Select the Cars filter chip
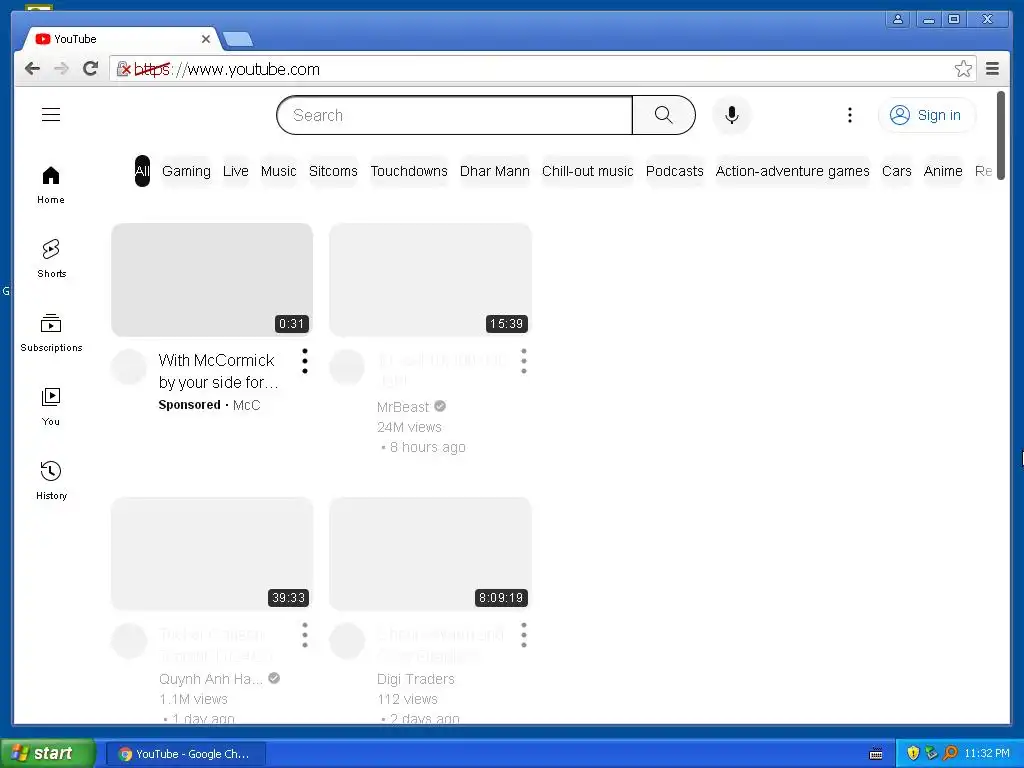The height and width of the screenshot is (768, 1024). [896, 171]
